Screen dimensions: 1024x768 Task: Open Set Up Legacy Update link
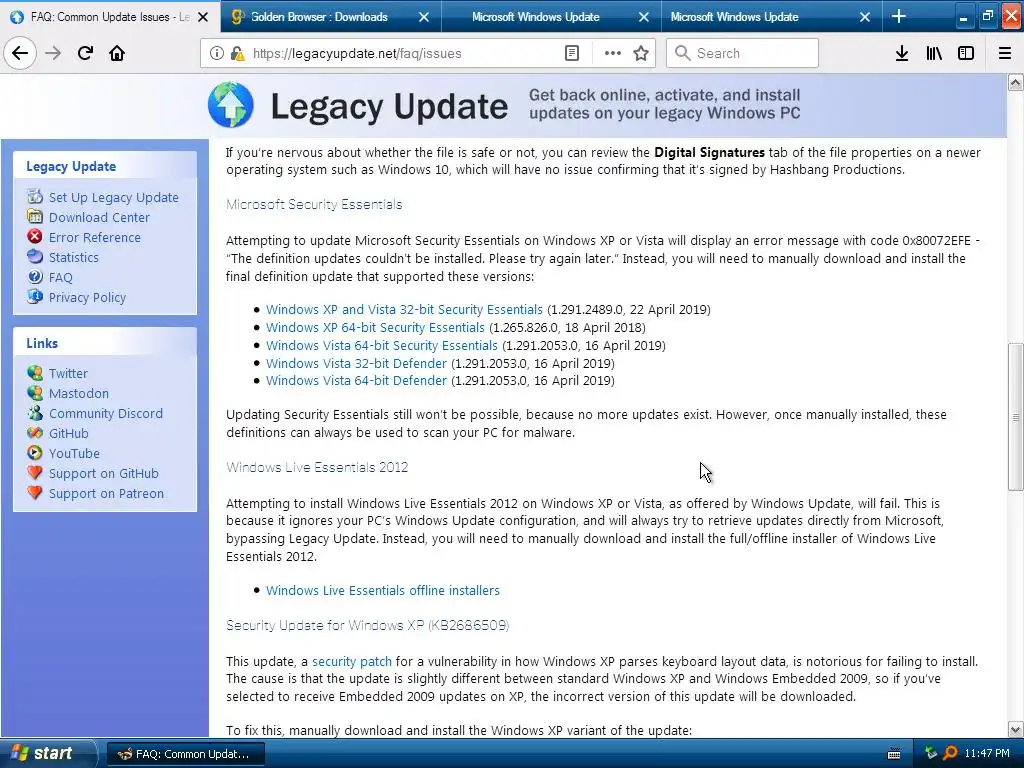(x=114, y=197)
